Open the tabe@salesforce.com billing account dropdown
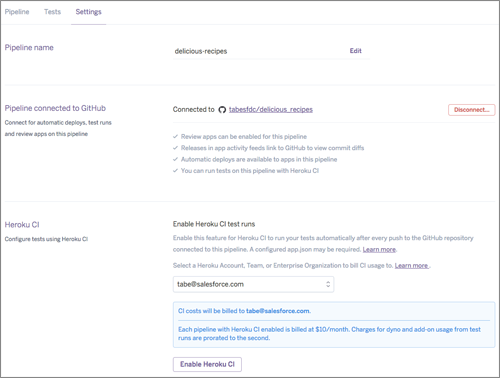500x378 pixels. point(253,284)
